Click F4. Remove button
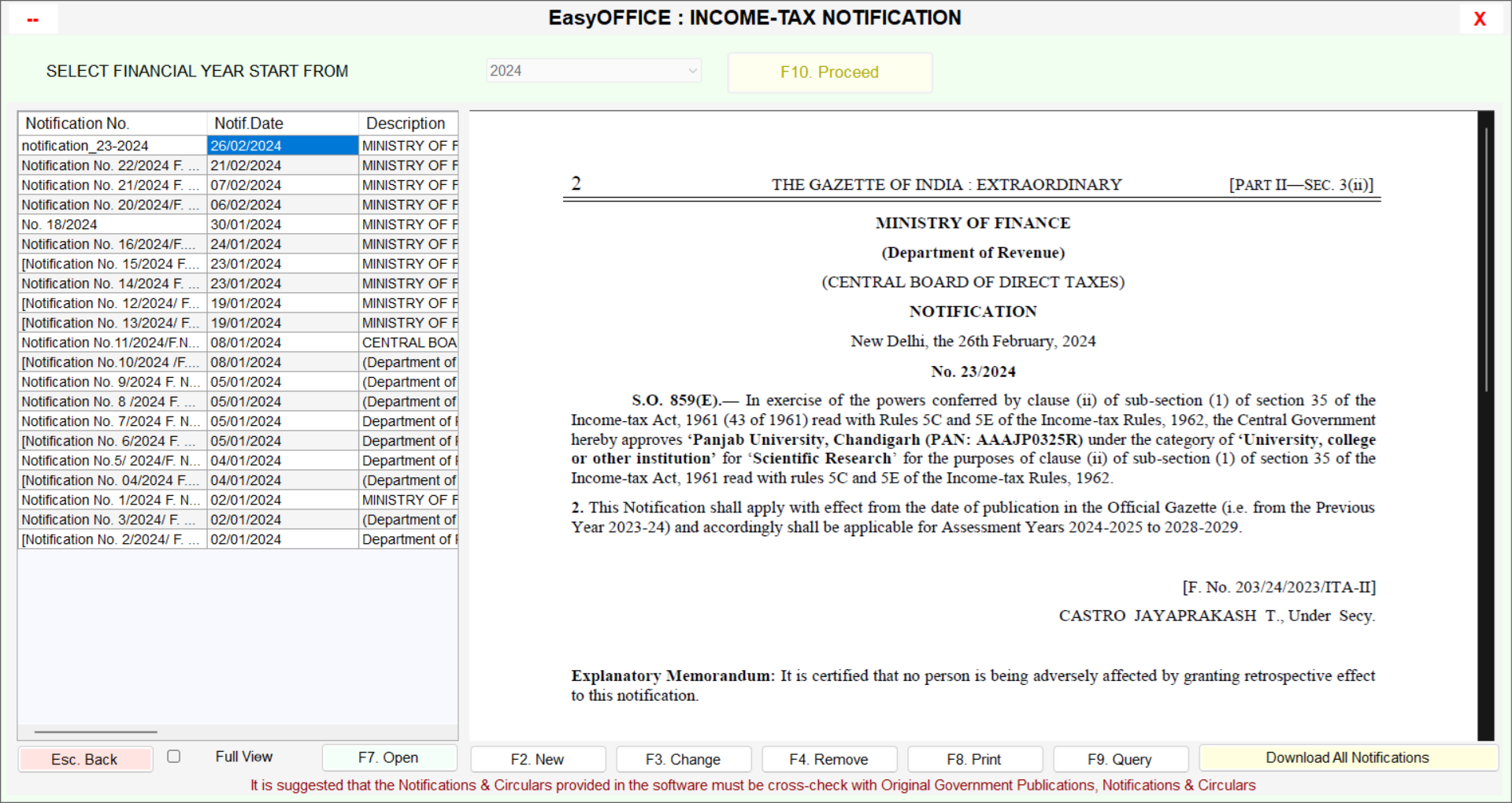Screen dimensions: 1512x803 tap(828, 759)
